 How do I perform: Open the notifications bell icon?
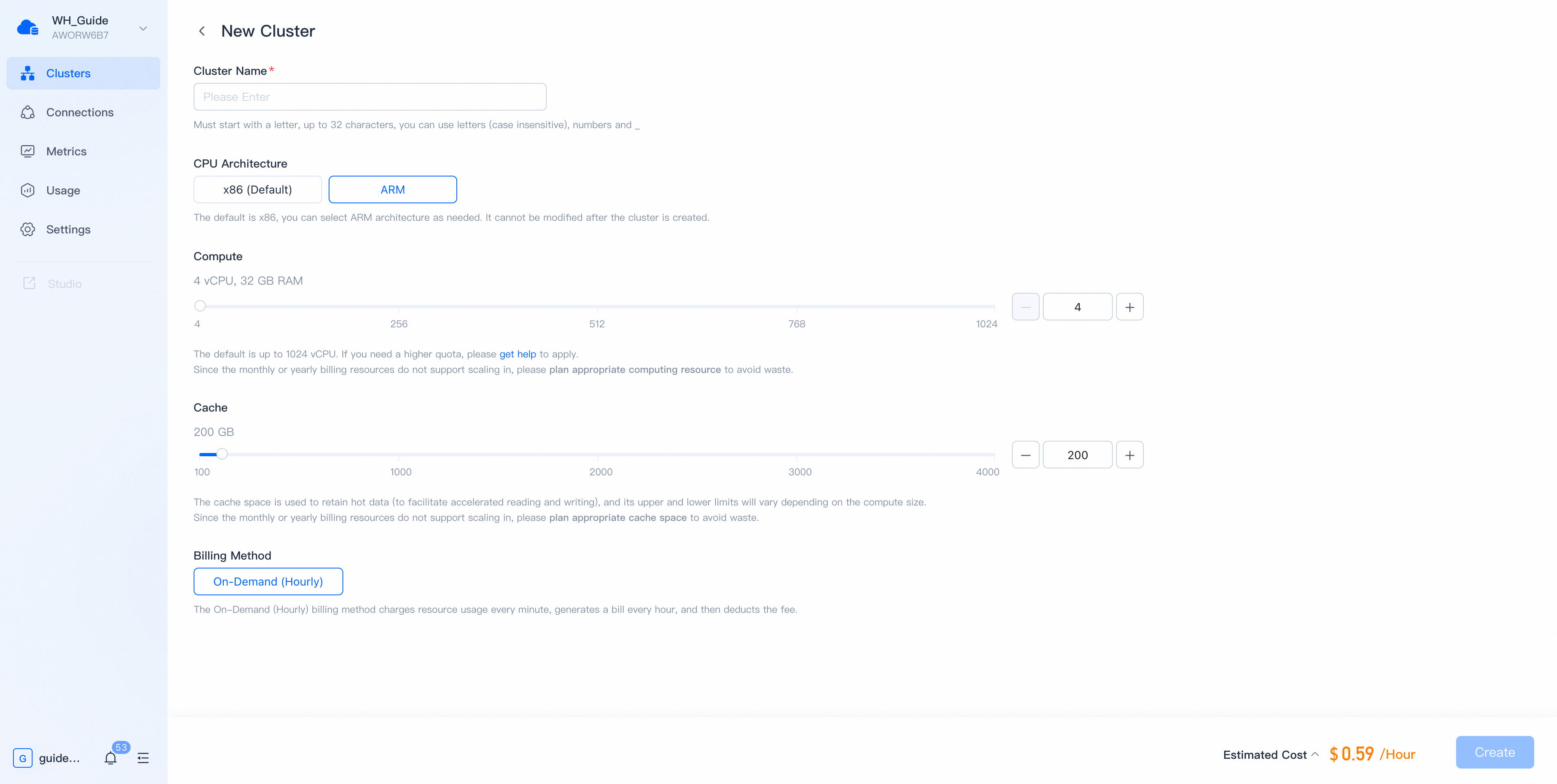point(111,758)
